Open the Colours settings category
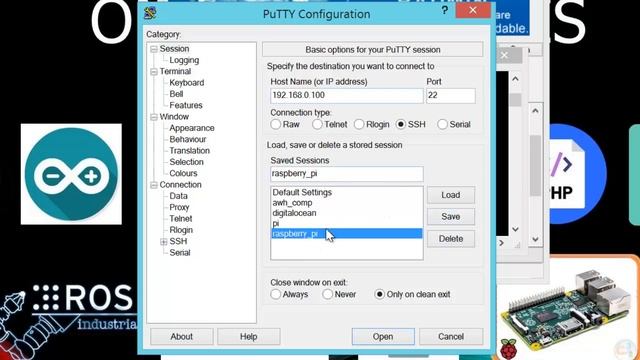Viewport: 640px width, 360px height. [x=183, y=173]
